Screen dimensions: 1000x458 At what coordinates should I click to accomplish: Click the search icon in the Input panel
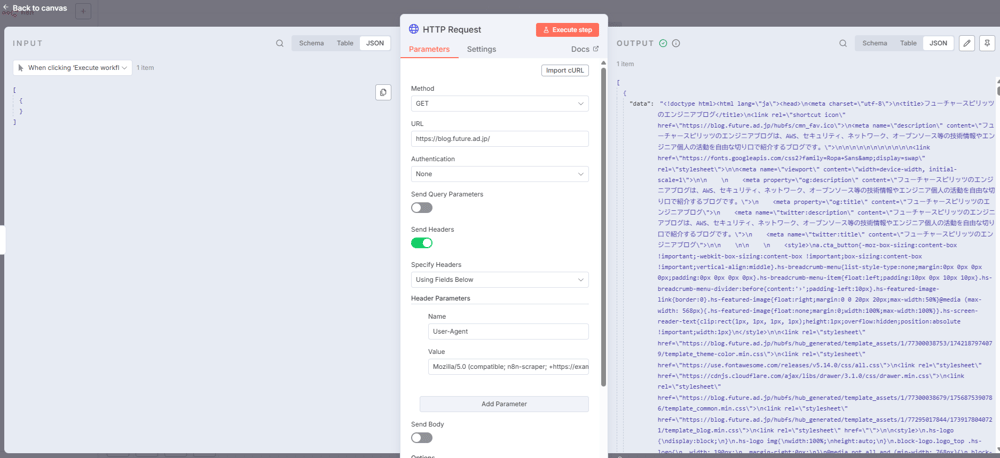(x=280, y=43)
